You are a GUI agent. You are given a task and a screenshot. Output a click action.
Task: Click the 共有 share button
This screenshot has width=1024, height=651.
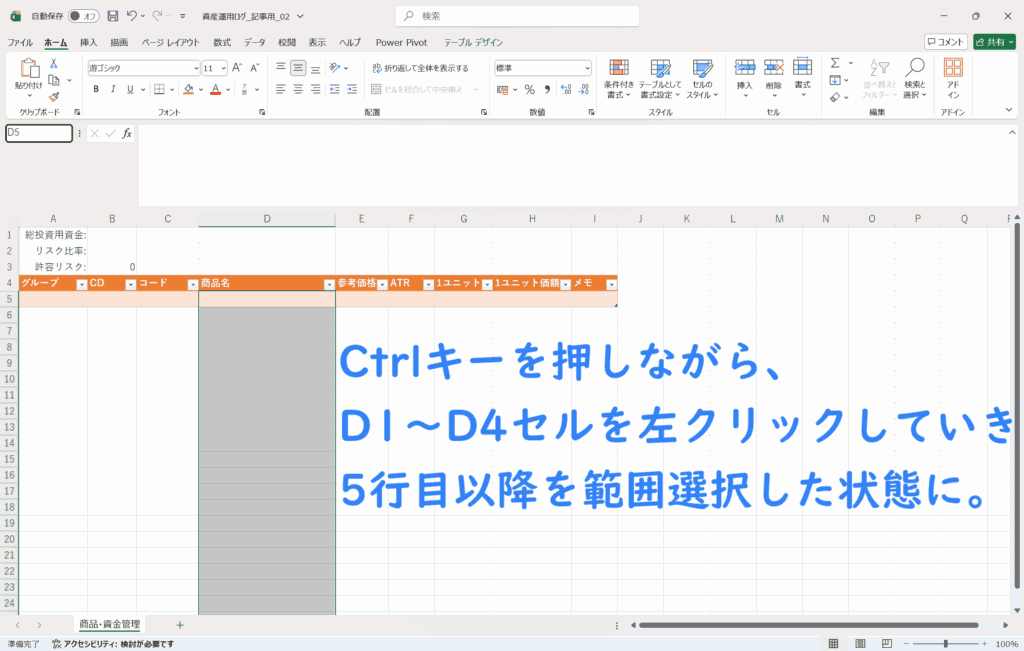coord(993,42)
